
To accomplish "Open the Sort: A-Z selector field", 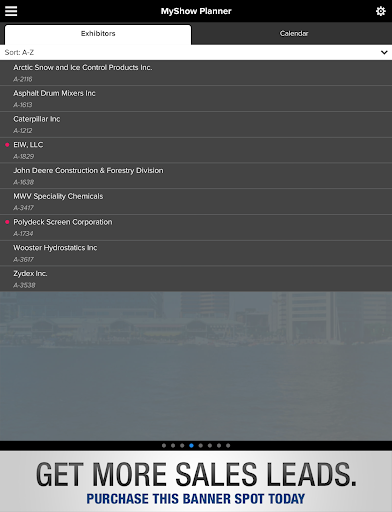I will click(x=196, y=52).
